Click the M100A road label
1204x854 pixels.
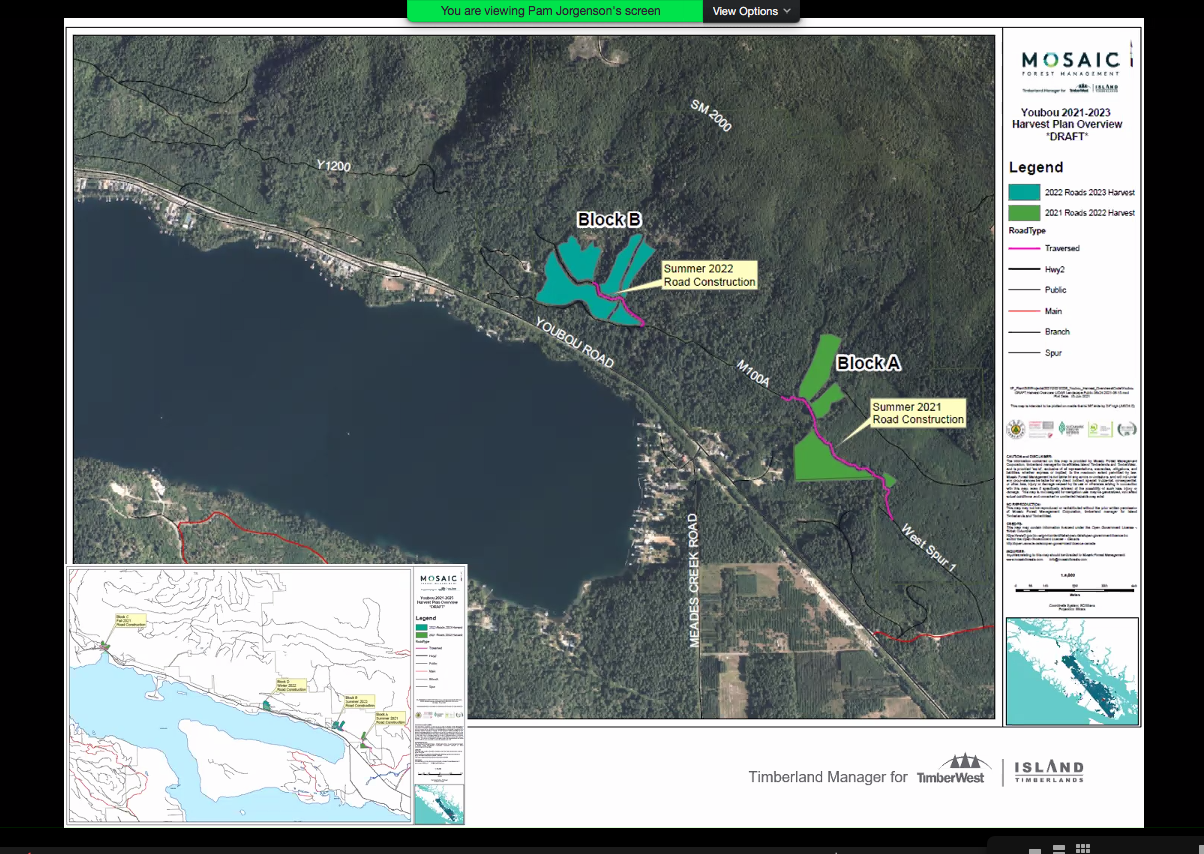(x=753, y=372)
